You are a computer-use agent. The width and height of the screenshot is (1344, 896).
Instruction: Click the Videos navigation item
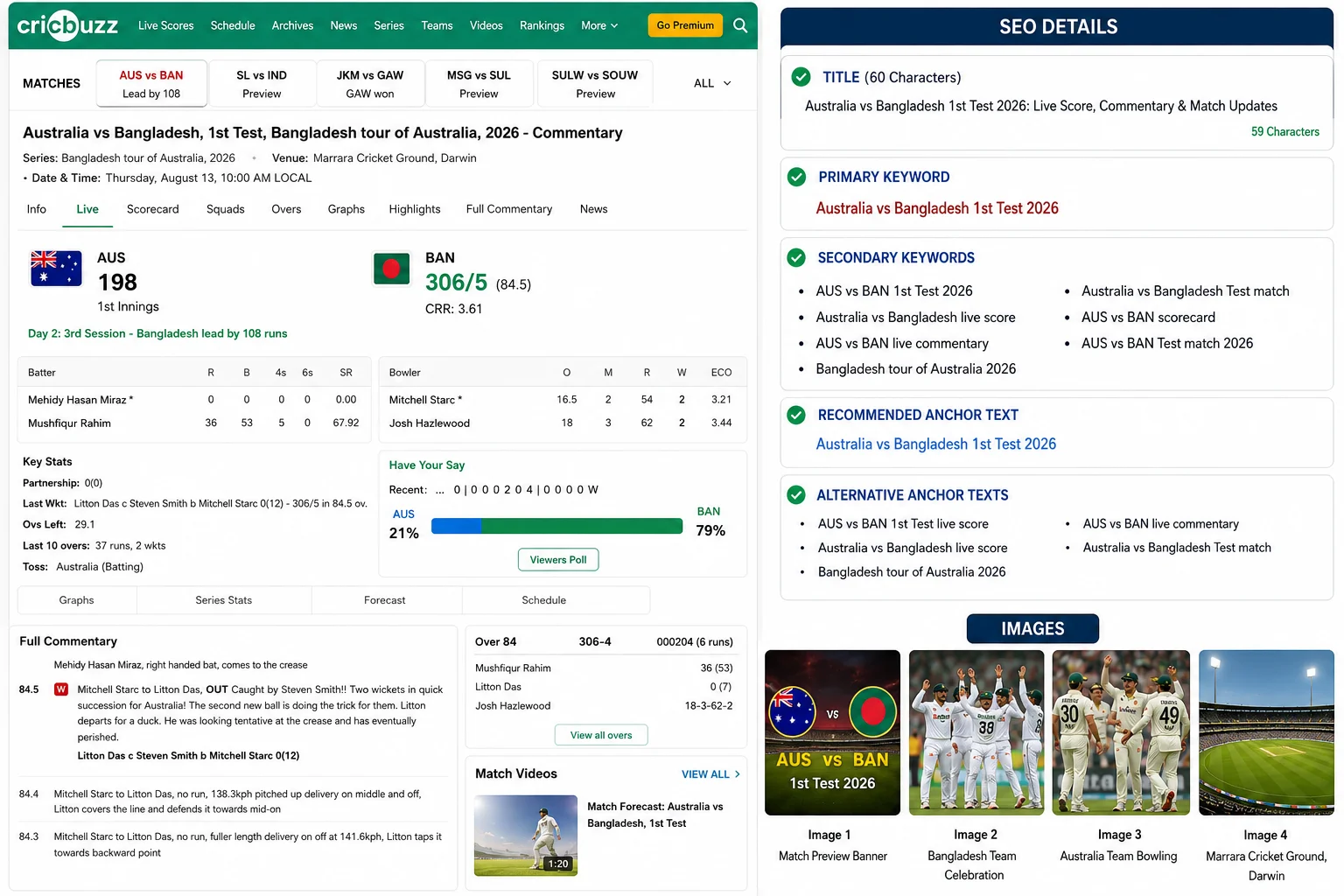click(x=486, y=25)
